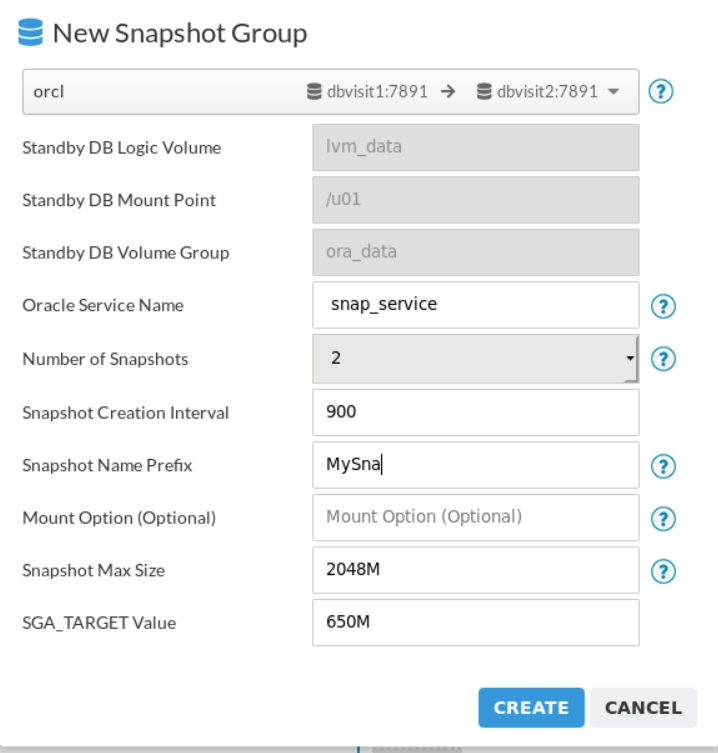Image resolution: width=718 pixels, height=753 pixels.
Task: Open Mount Option help icon
Action: click(x=663, y=519)
